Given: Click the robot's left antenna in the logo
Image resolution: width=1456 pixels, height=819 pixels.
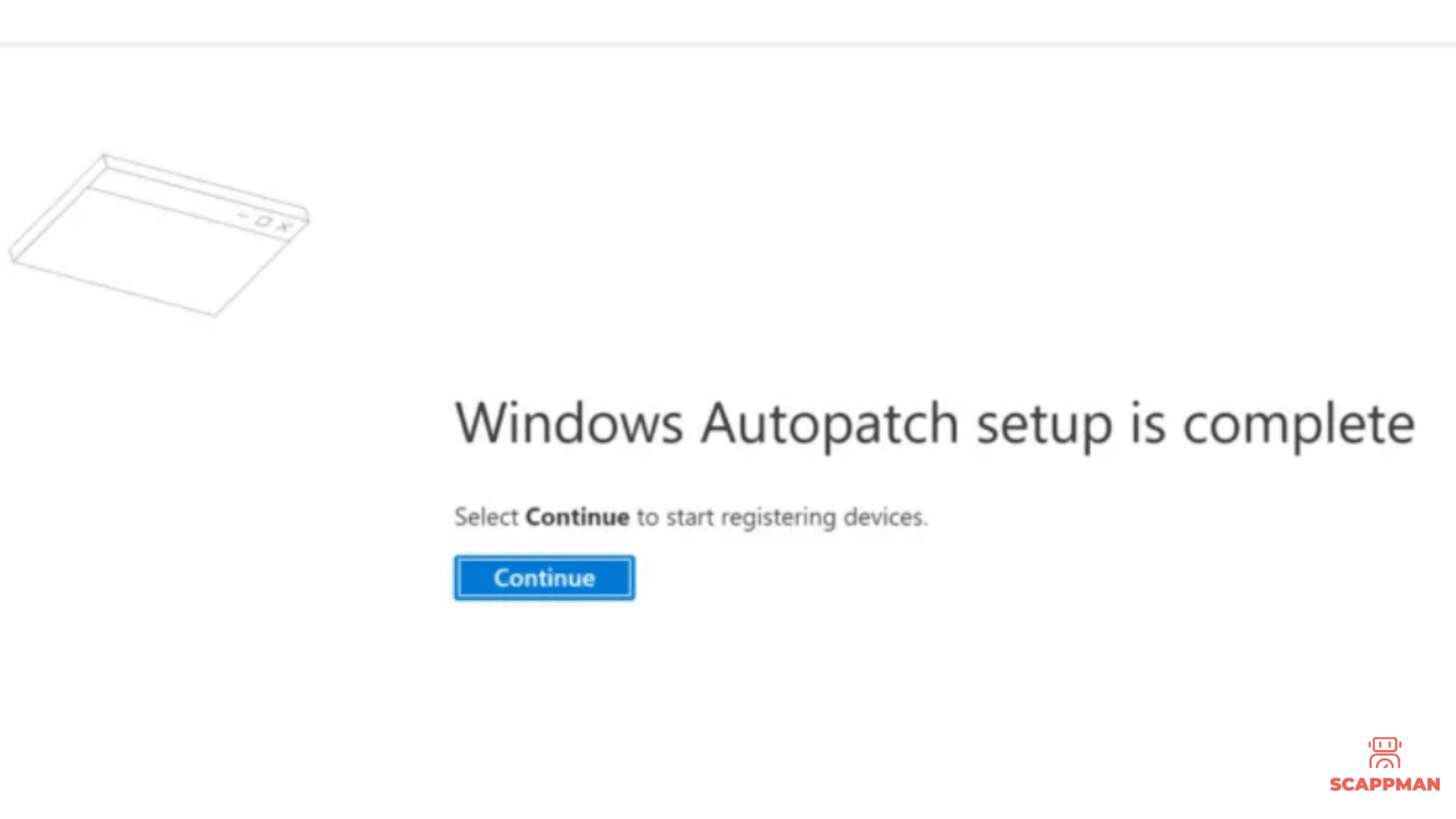Looking at the screenshot, I should pyautogui.click(x=1370, y=744).
